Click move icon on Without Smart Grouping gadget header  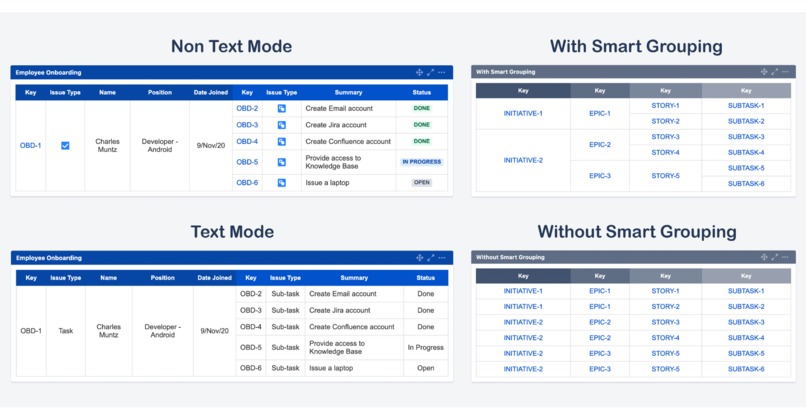(x=764, y=257)
